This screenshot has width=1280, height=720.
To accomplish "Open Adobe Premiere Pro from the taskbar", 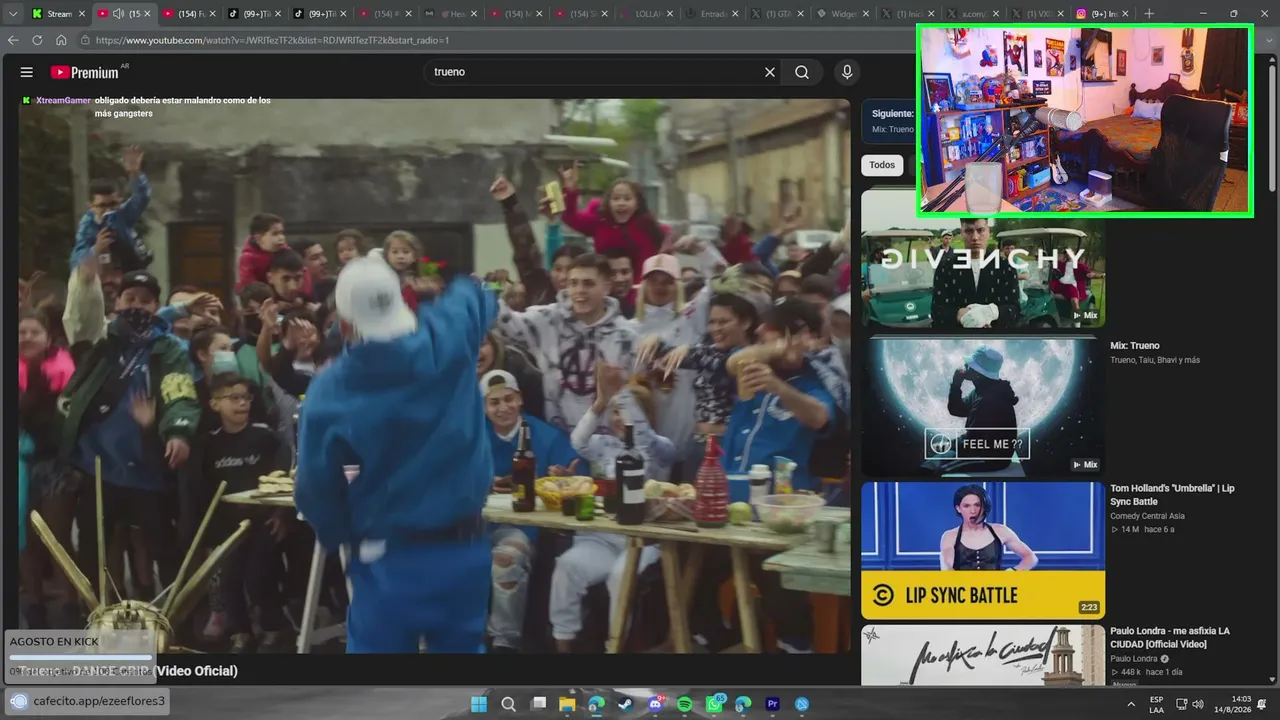I will tap(772, 704).
